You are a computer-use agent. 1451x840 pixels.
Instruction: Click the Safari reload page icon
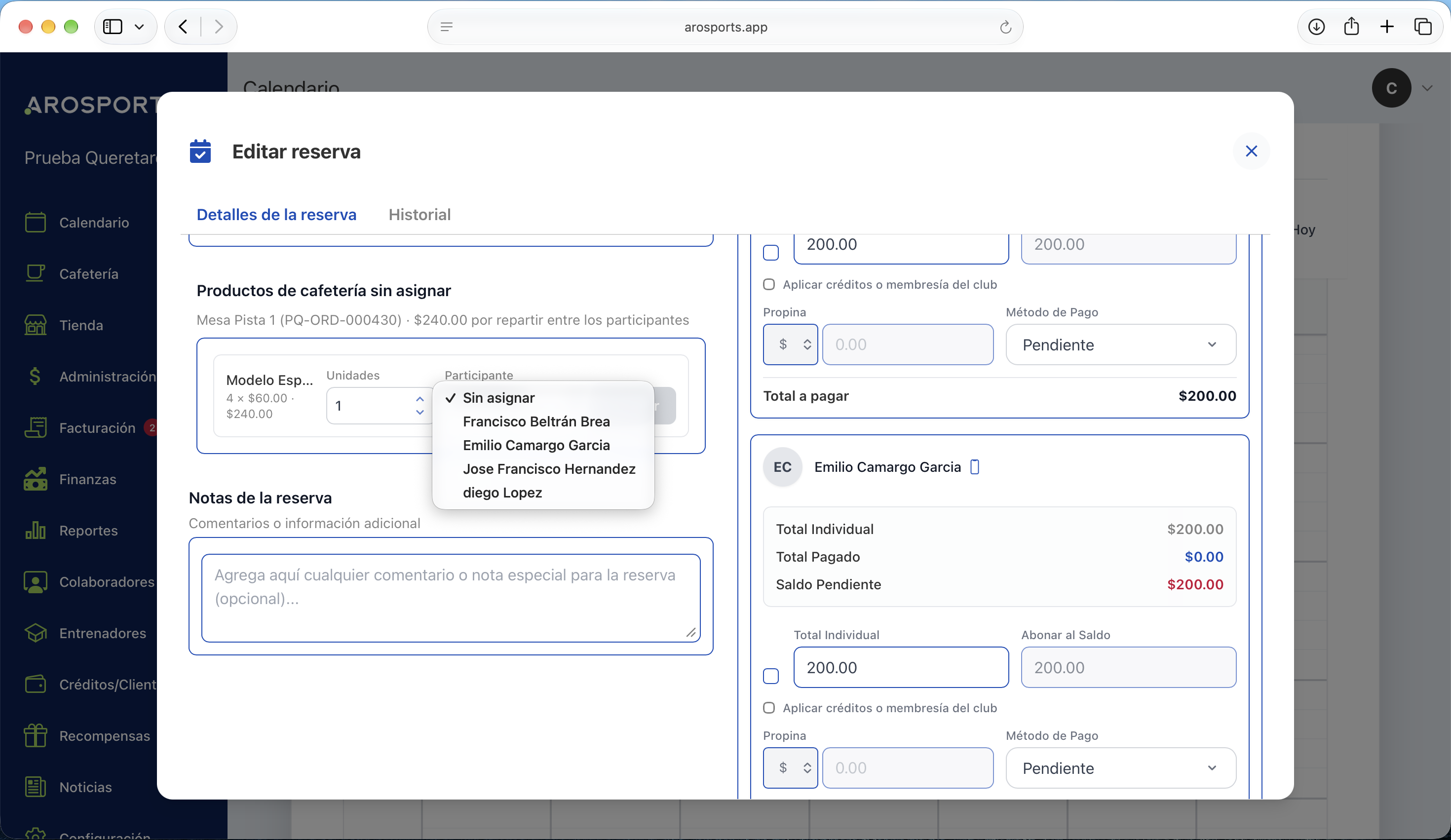[x=1005, y=27]
